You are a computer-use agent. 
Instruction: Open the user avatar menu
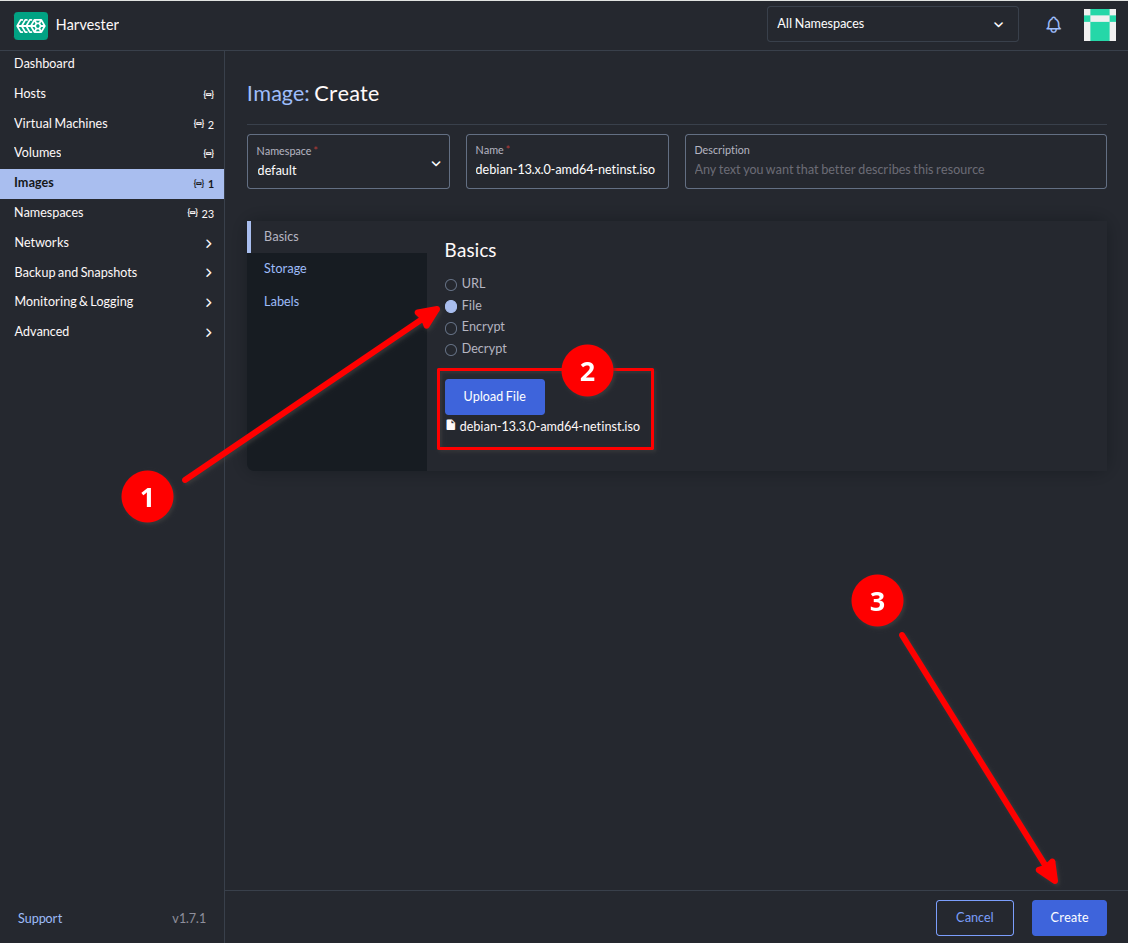pos(1099,25)
